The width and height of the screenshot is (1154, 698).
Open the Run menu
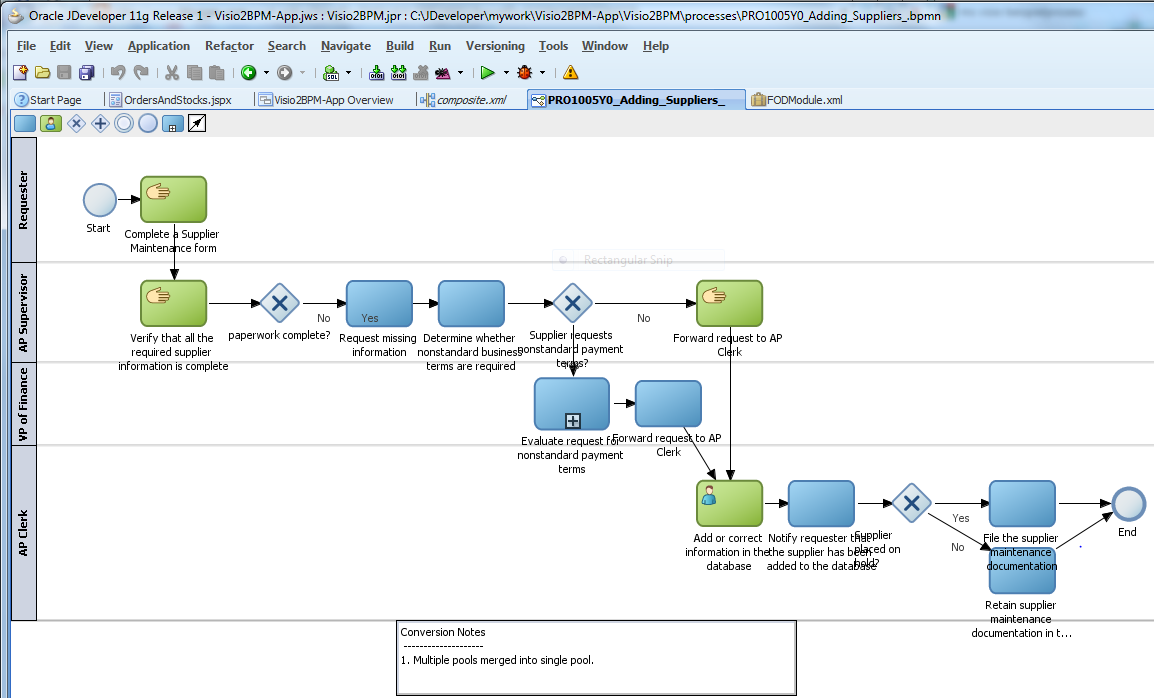pyautogui.click(x=440, y=46)
